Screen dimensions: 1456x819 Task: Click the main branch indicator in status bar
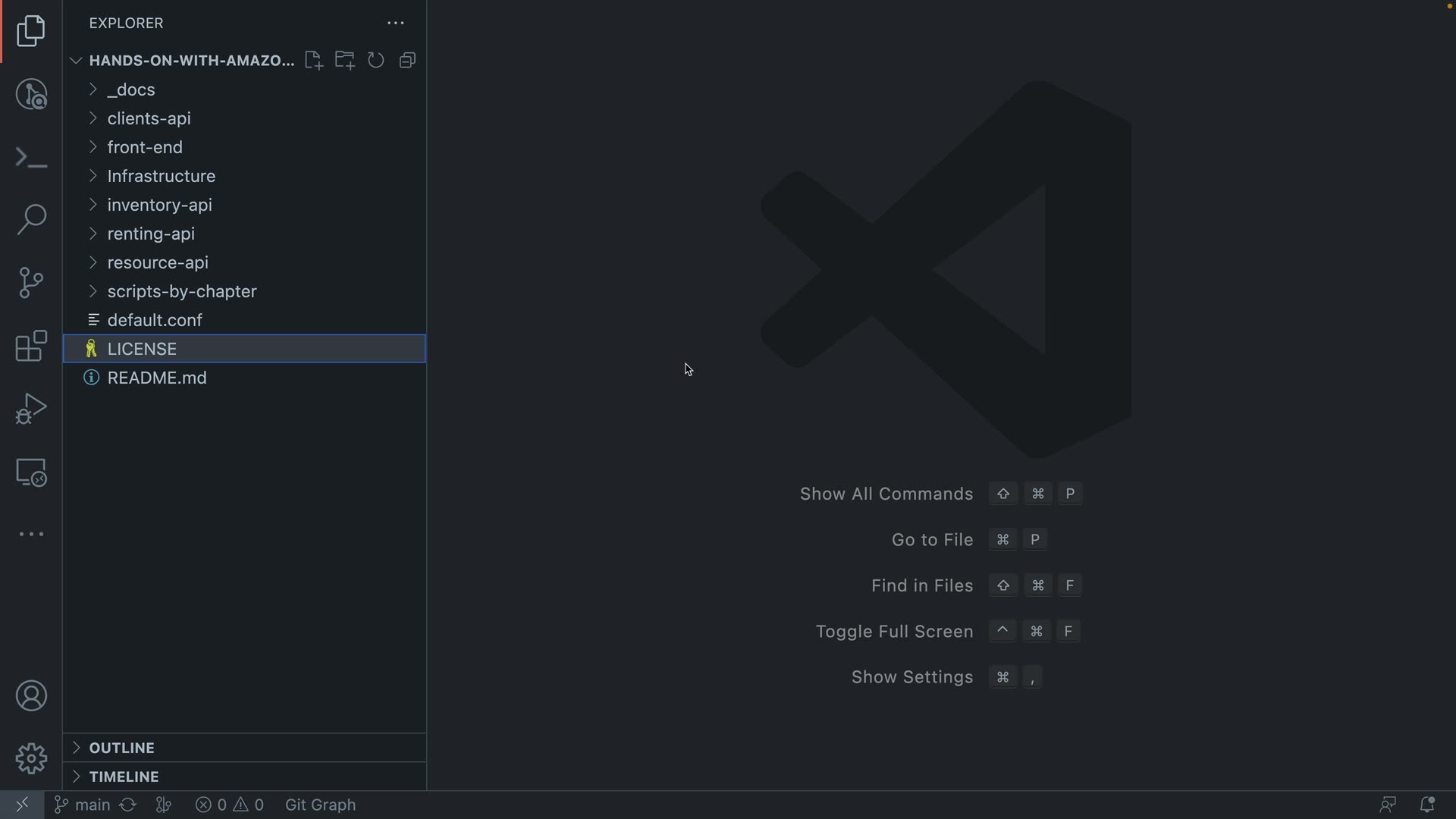click(x=83, y=805)
